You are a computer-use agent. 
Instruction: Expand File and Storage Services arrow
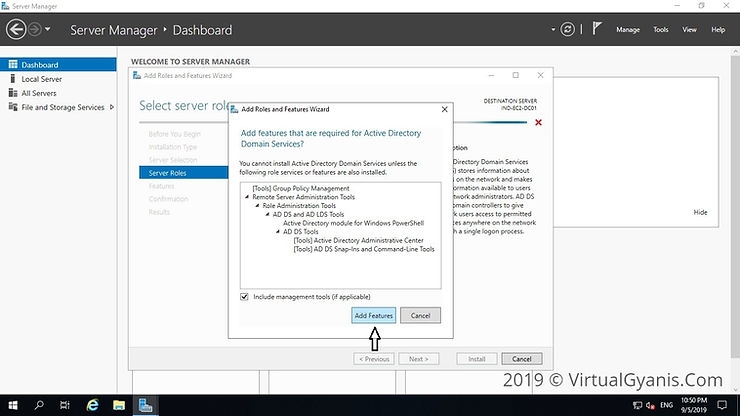tap(113, 107)
